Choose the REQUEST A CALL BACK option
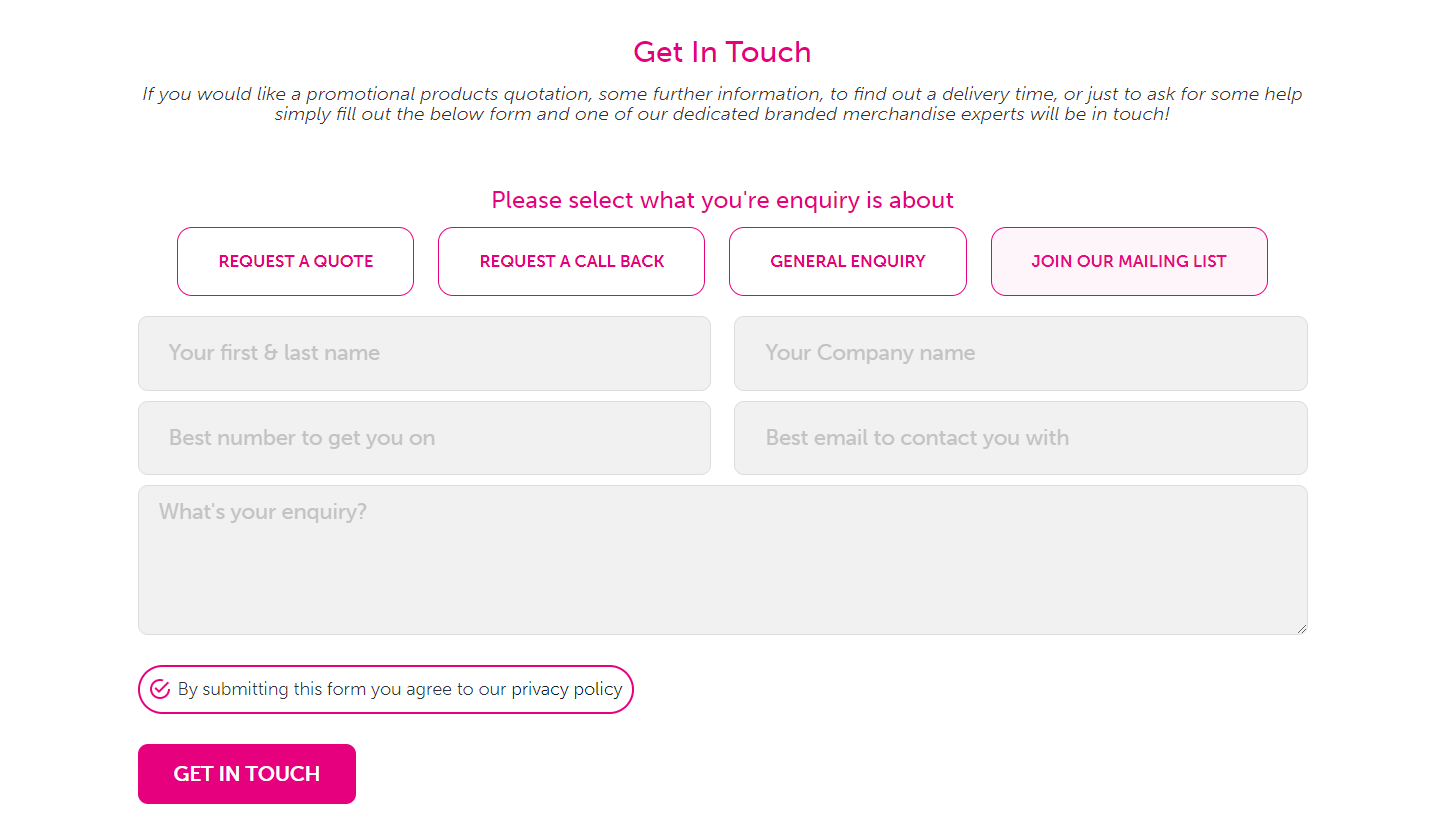This screenshot has height=829, width=1455. click(x=571, y=261)
